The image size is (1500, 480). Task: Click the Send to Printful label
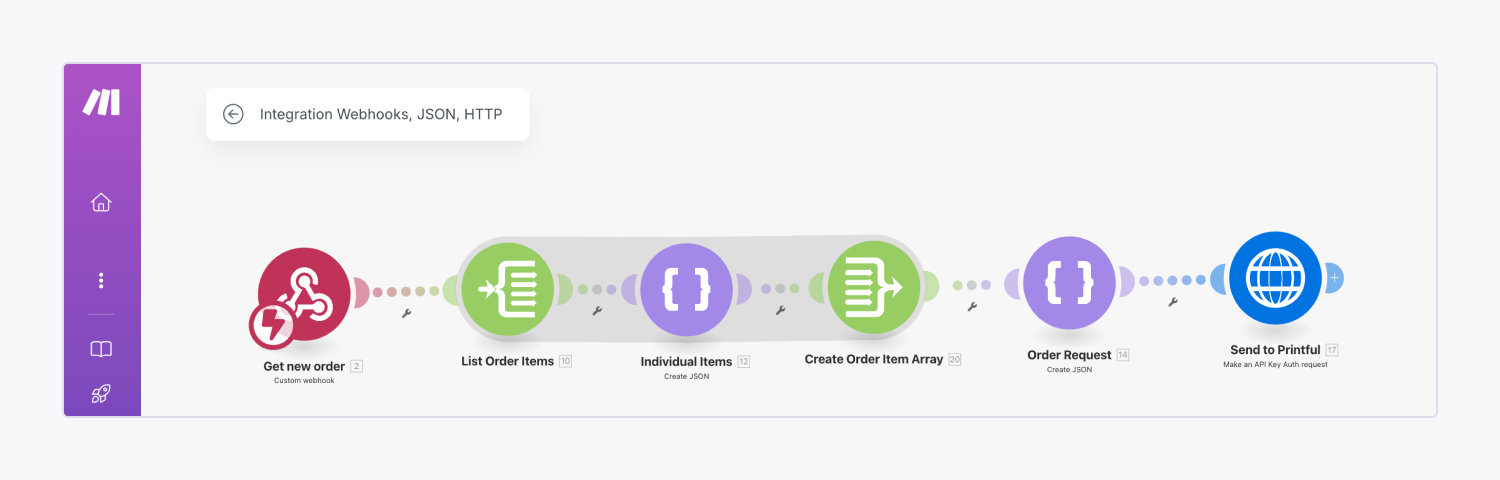(1275, 350)
